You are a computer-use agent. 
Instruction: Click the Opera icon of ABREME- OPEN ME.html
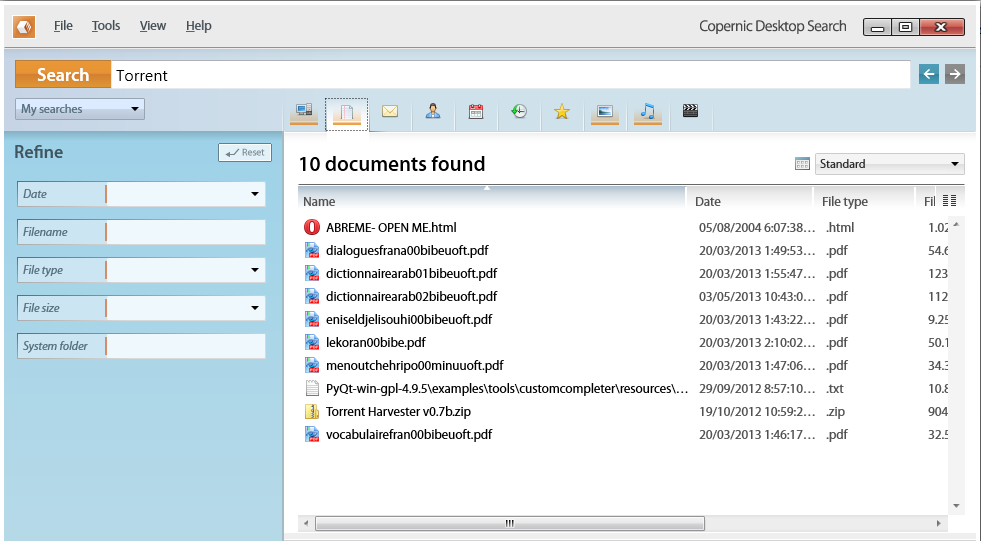(x=312, y=228)
